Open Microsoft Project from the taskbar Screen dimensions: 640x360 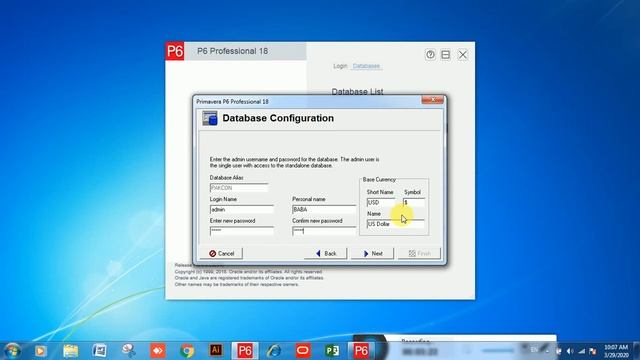tap(332, 351)
